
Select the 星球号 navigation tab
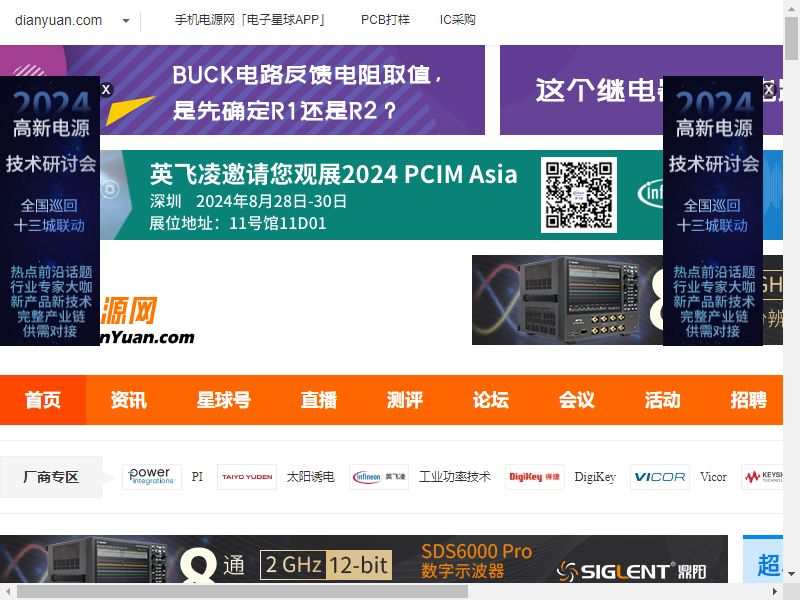[224, 400]
